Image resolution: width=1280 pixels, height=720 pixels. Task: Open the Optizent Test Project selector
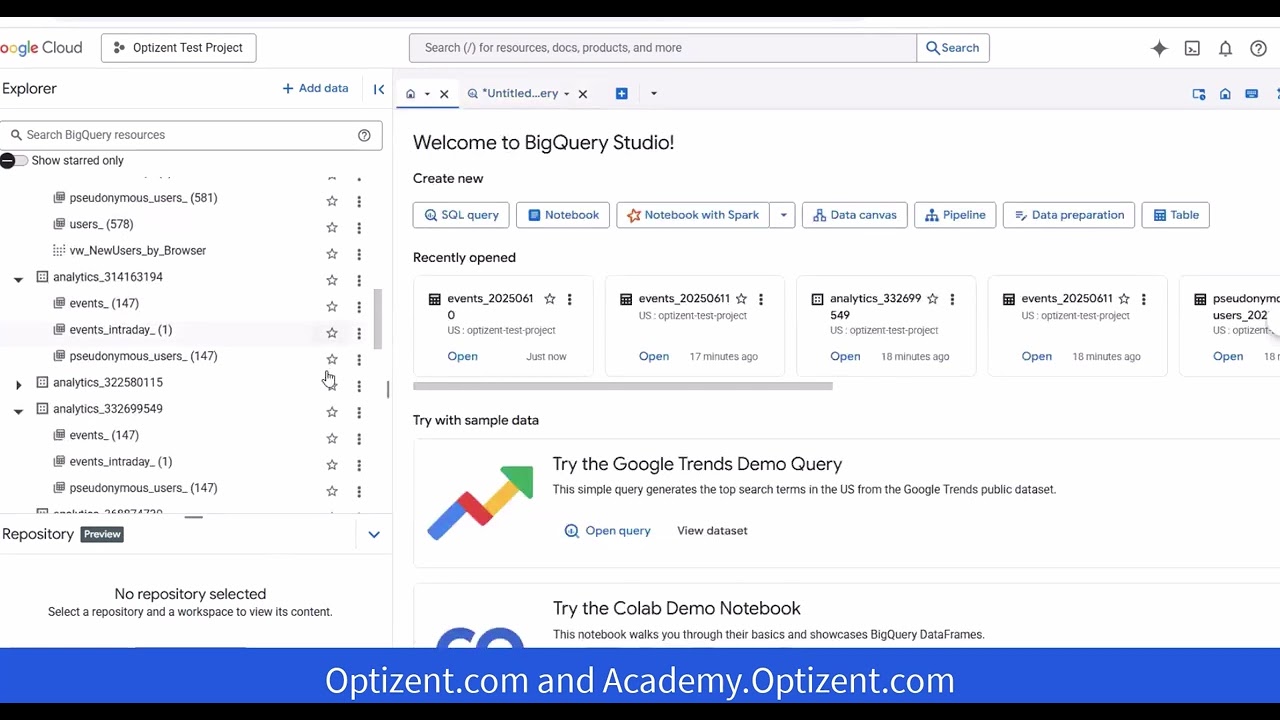click(178, 48)
